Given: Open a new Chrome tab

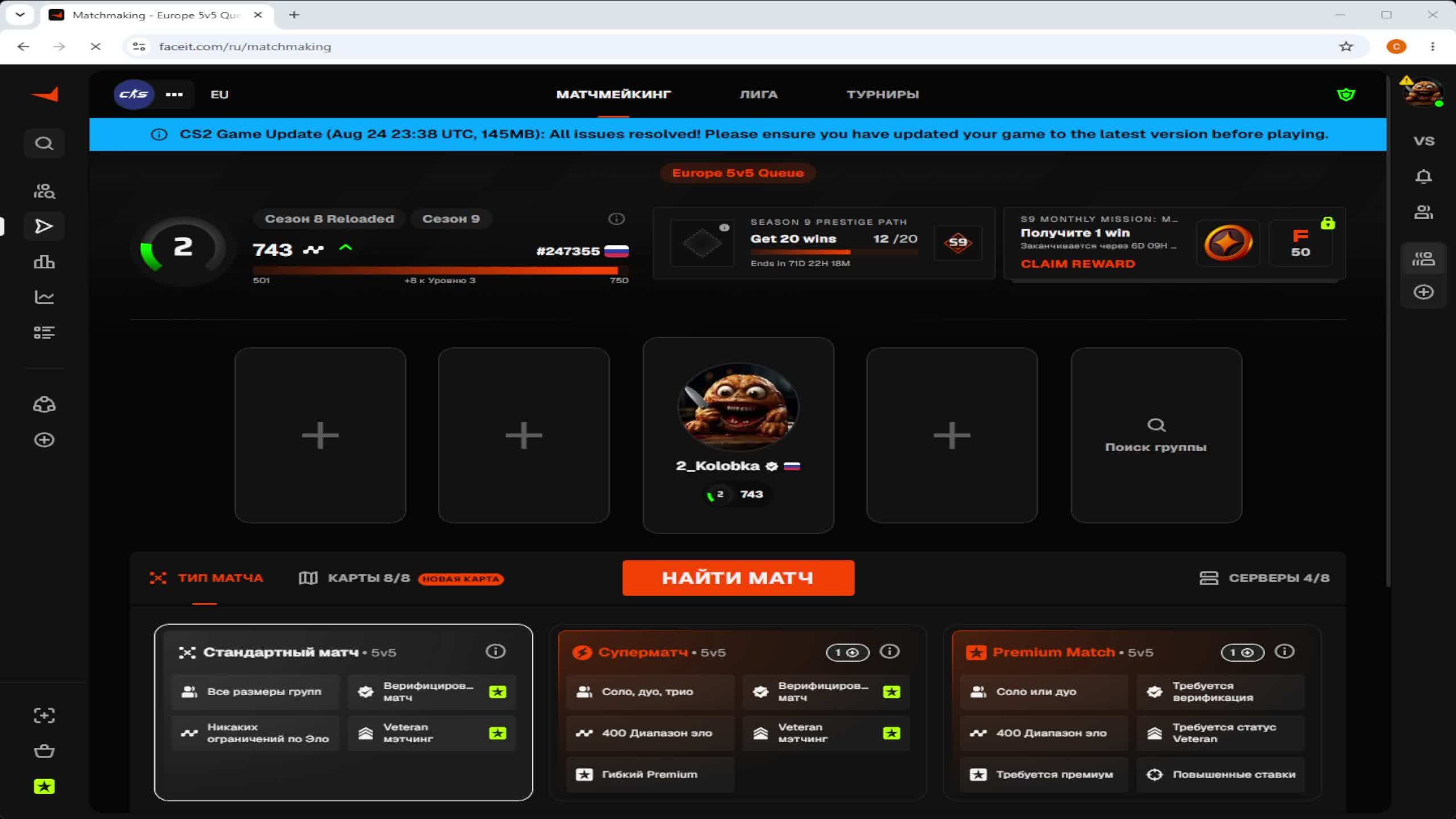Looking at the screenshot, I should click(x=294, y=15).
